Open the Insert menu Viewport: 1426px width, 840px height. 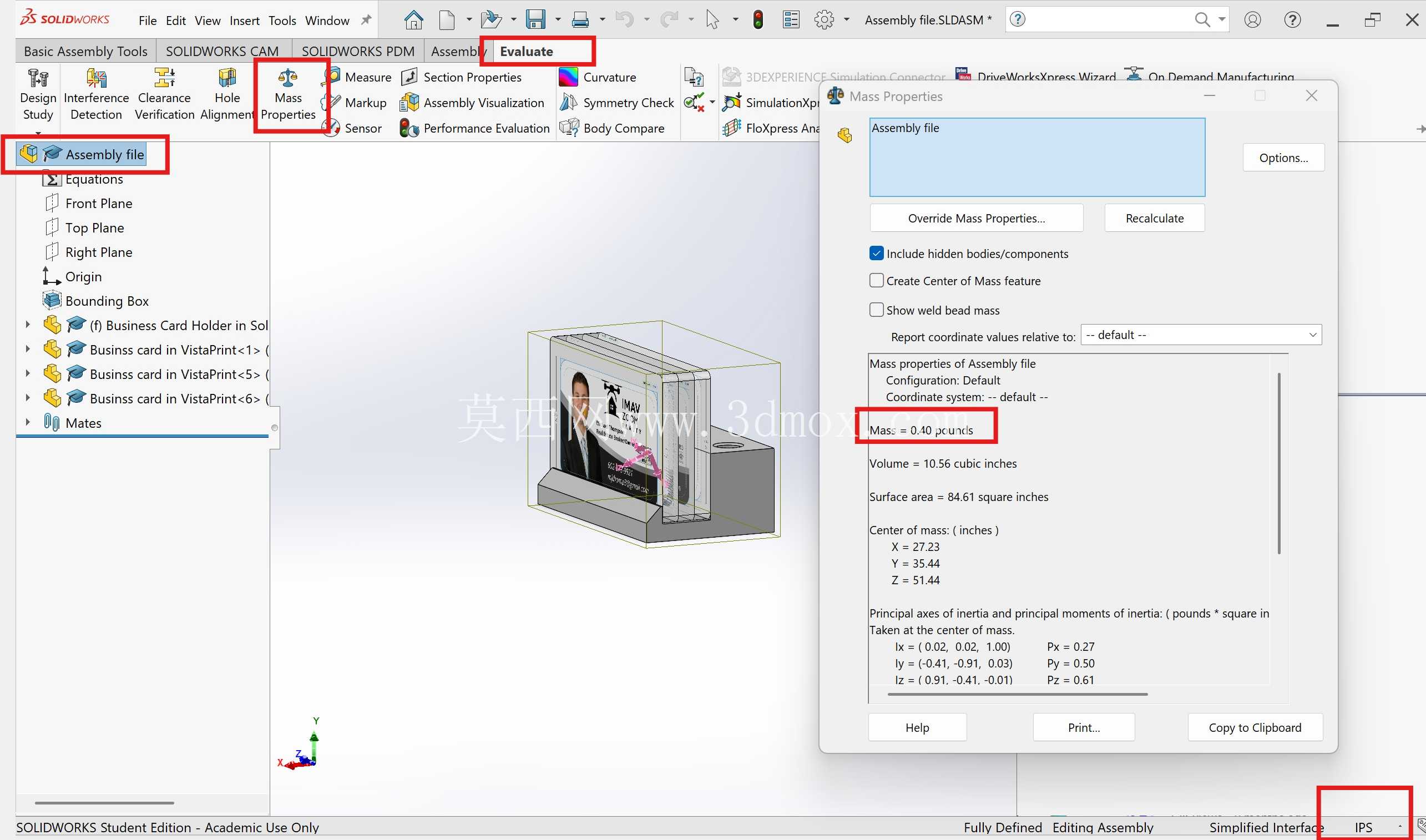[245, 21]
